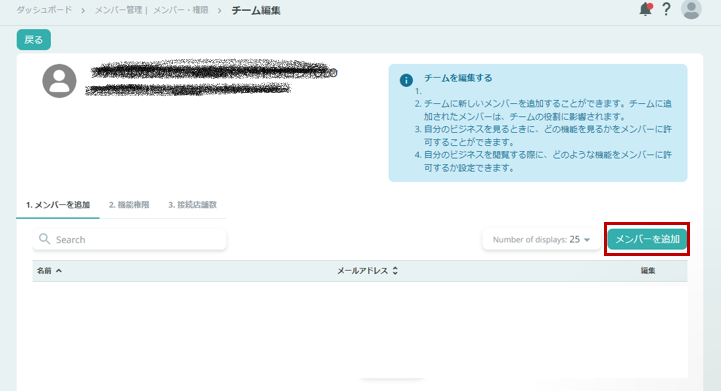The image size is (725, 391).
Task: Click the 戻る back button
Action: [x=34, y=40]
